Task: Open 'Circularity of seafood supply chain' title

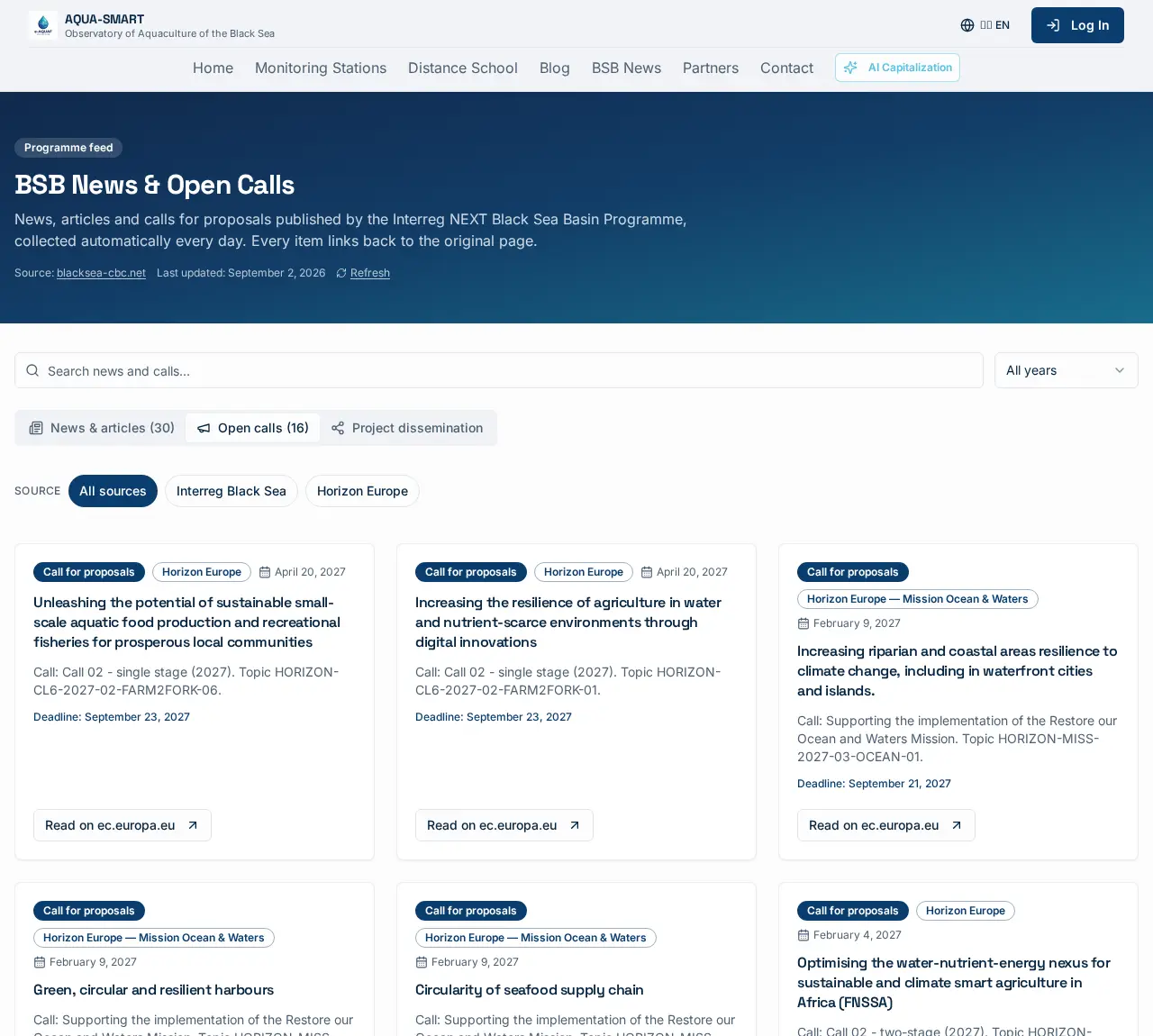Action: tap(530, 990)
